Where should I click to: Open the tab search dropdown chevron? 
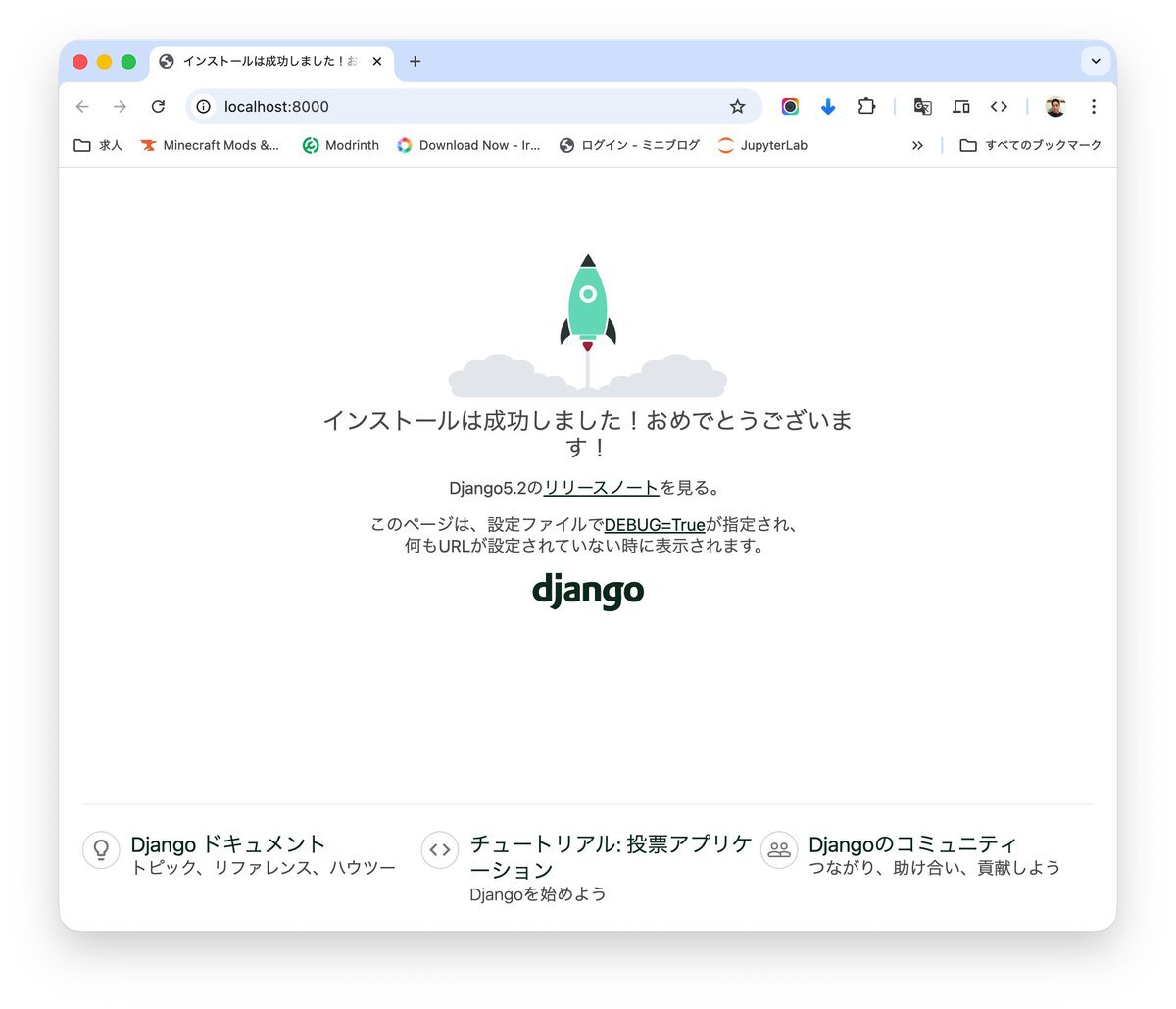(x=1096, y=61)
